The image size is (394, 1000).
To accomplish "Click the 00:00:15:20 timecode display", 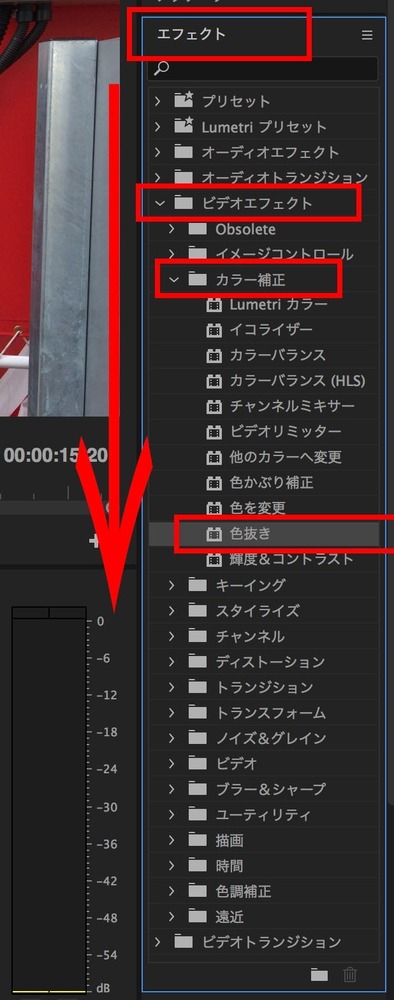I will pos(56,455).
